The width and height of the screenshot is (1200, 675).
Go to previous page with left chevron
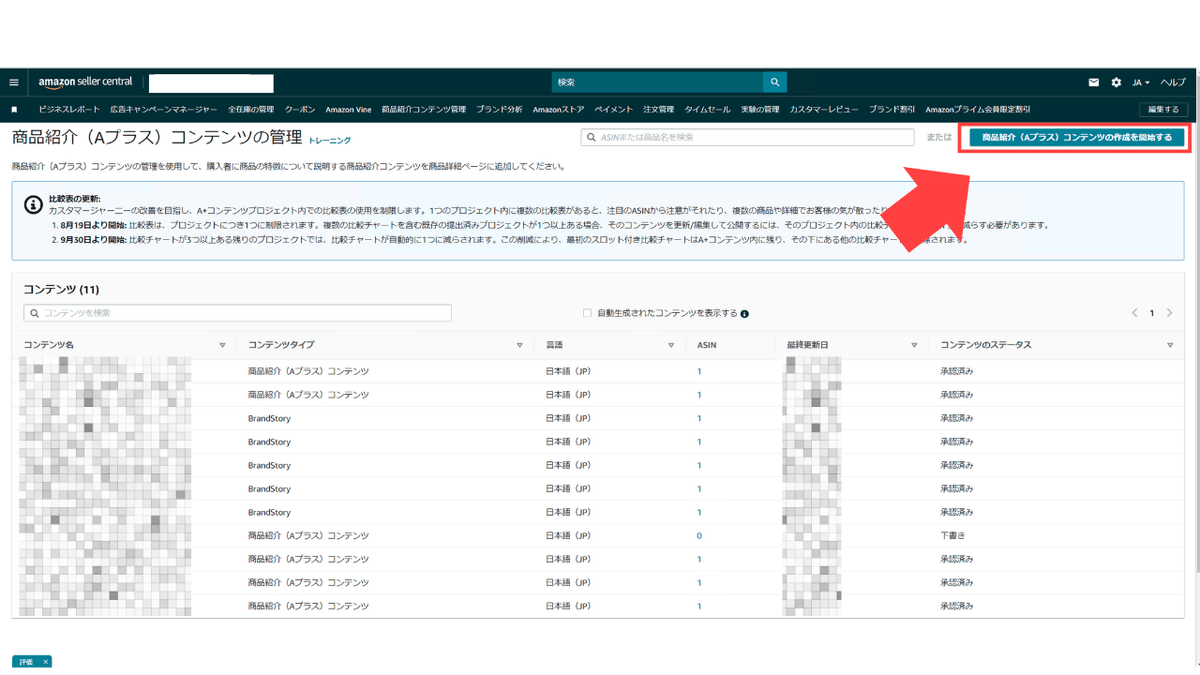1135,313
